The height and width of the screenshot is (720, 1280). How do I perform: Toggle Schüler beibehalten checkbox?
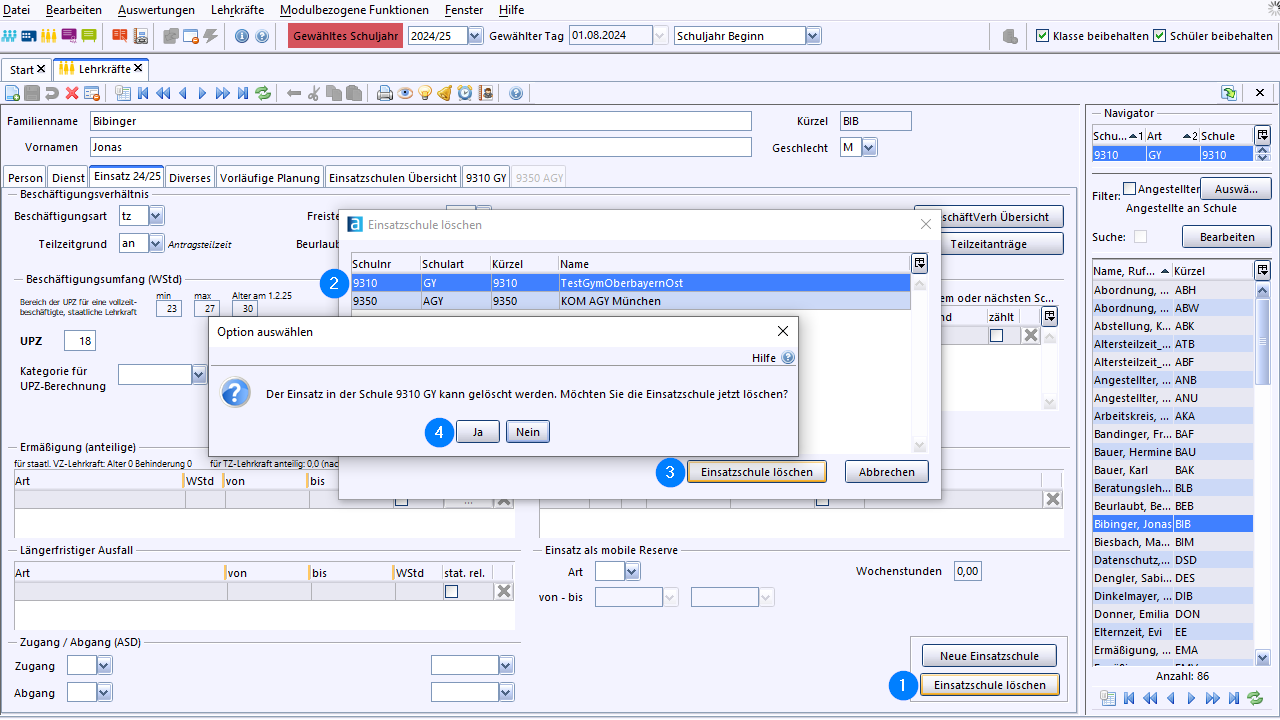pyautogui.click(x=1160, y=35)
